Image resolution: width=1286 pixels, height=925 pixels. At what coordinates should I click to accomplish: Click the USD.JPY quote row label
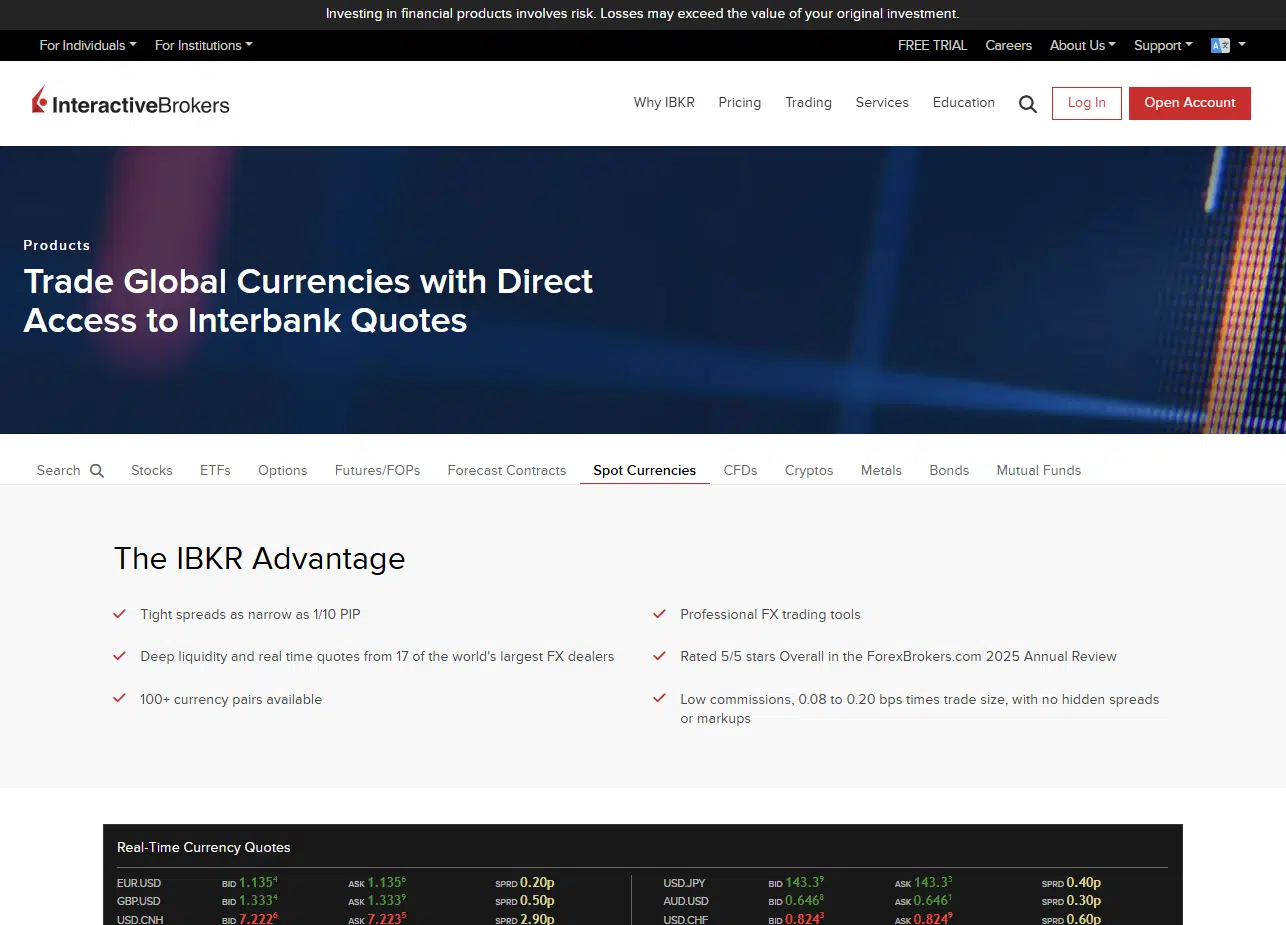(685, 883)
